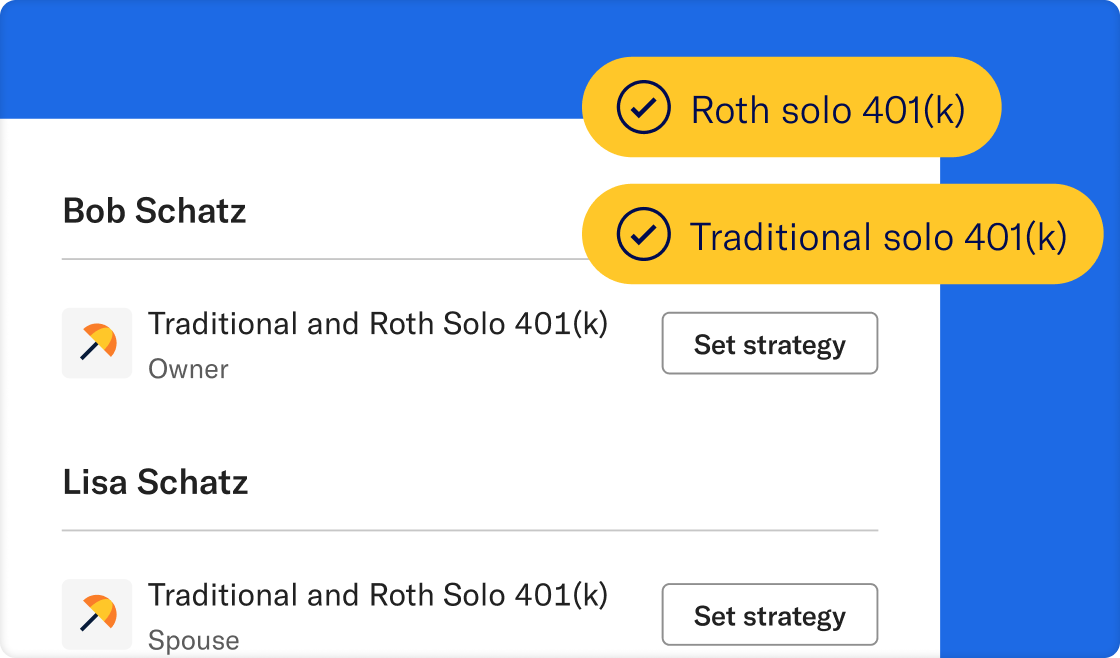
Task: Toggle the checkmark on Roth solo 401(k)
Action: coord(643,109)
